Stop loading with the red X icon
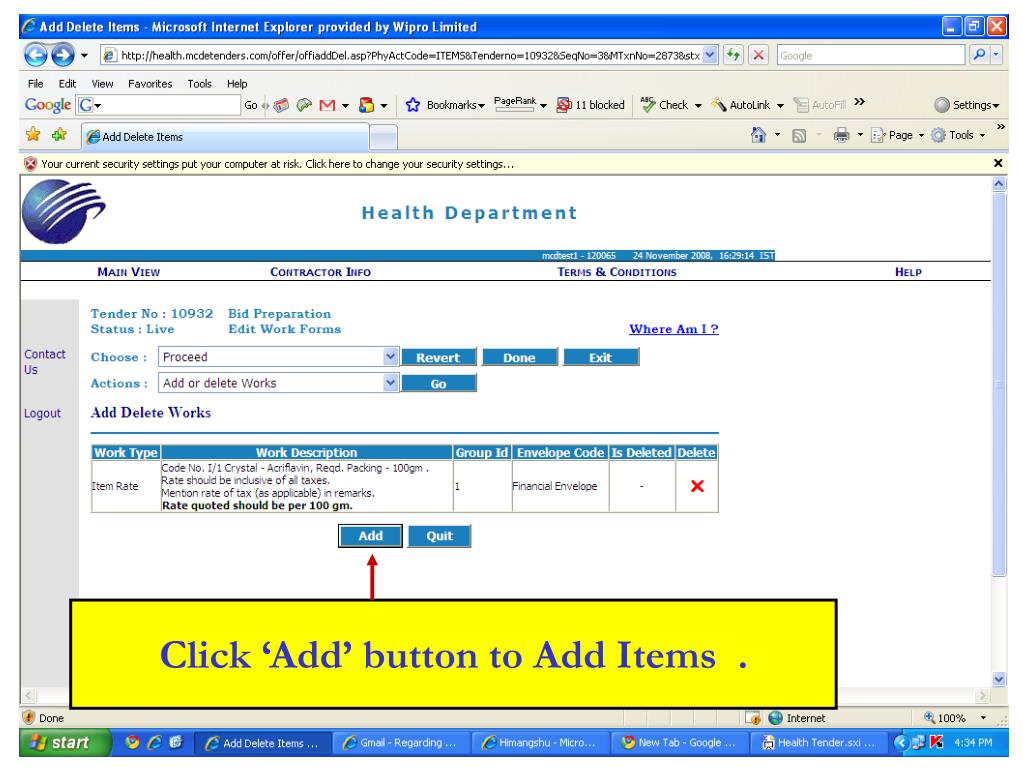 [x=758, y=55]
